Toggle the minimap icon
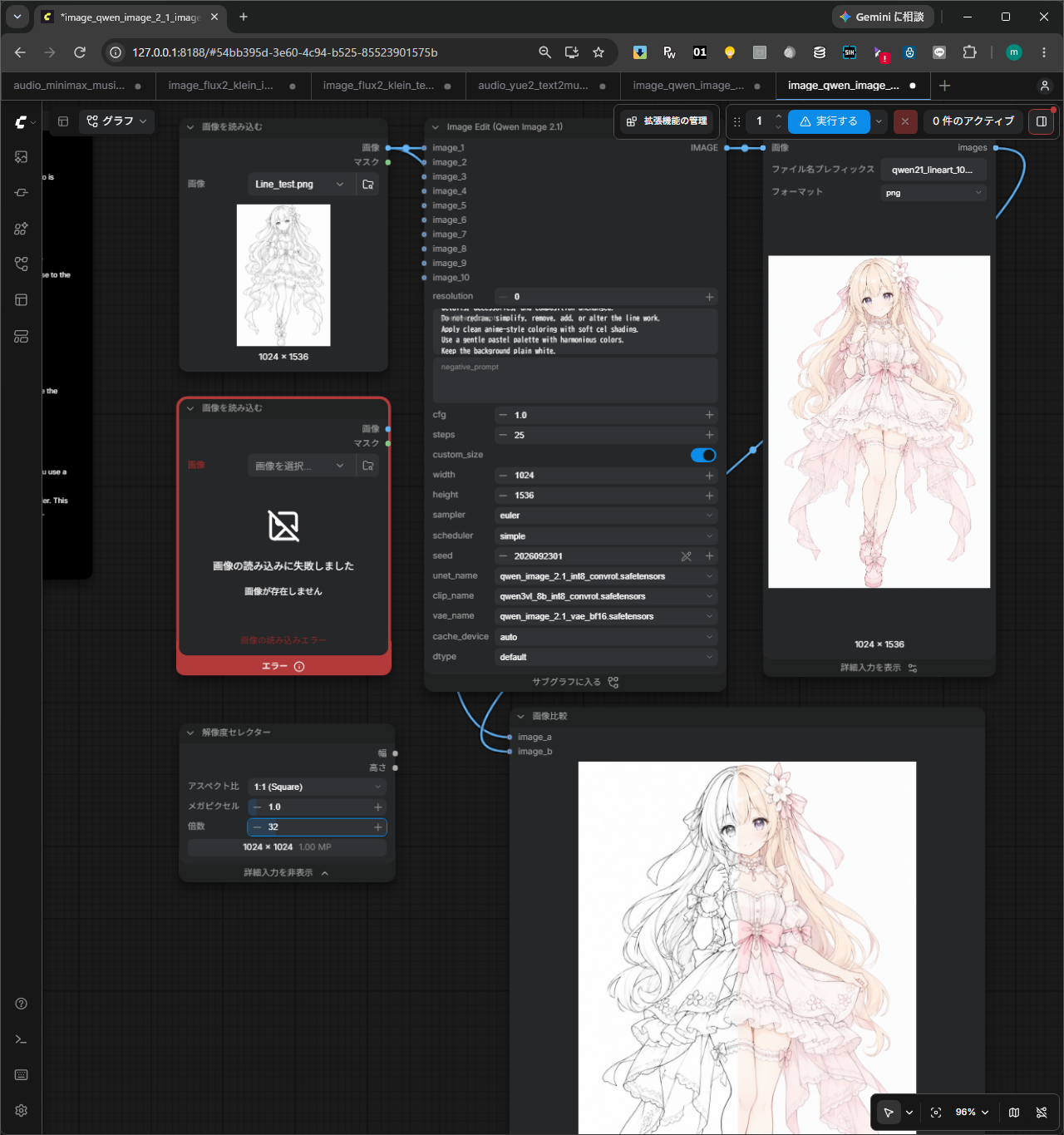1064x1135 pixels. click(1014, 1113)
